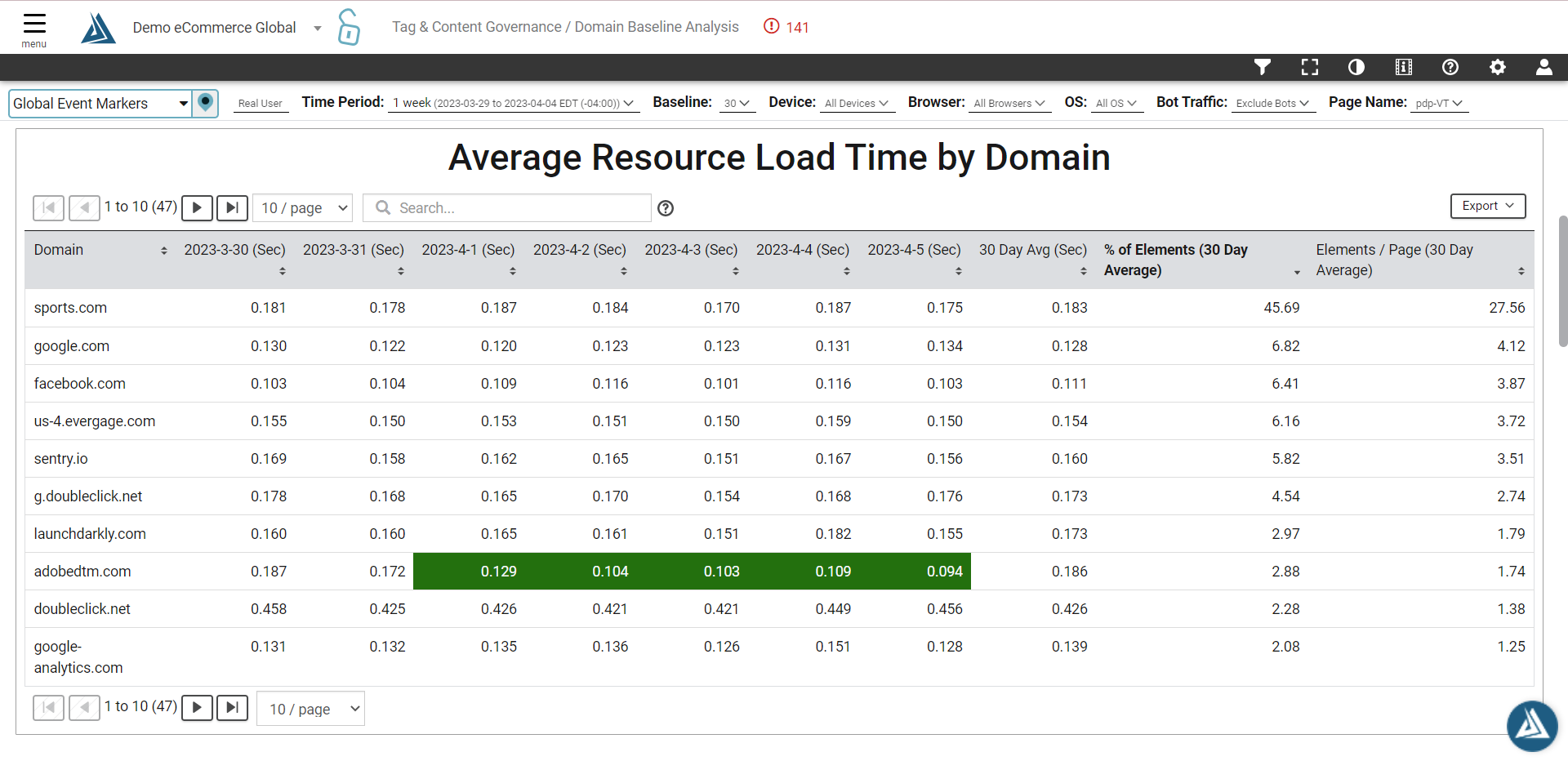Click the Blue Triangle logo
The image size is (1568, 761).
(98, 28)
